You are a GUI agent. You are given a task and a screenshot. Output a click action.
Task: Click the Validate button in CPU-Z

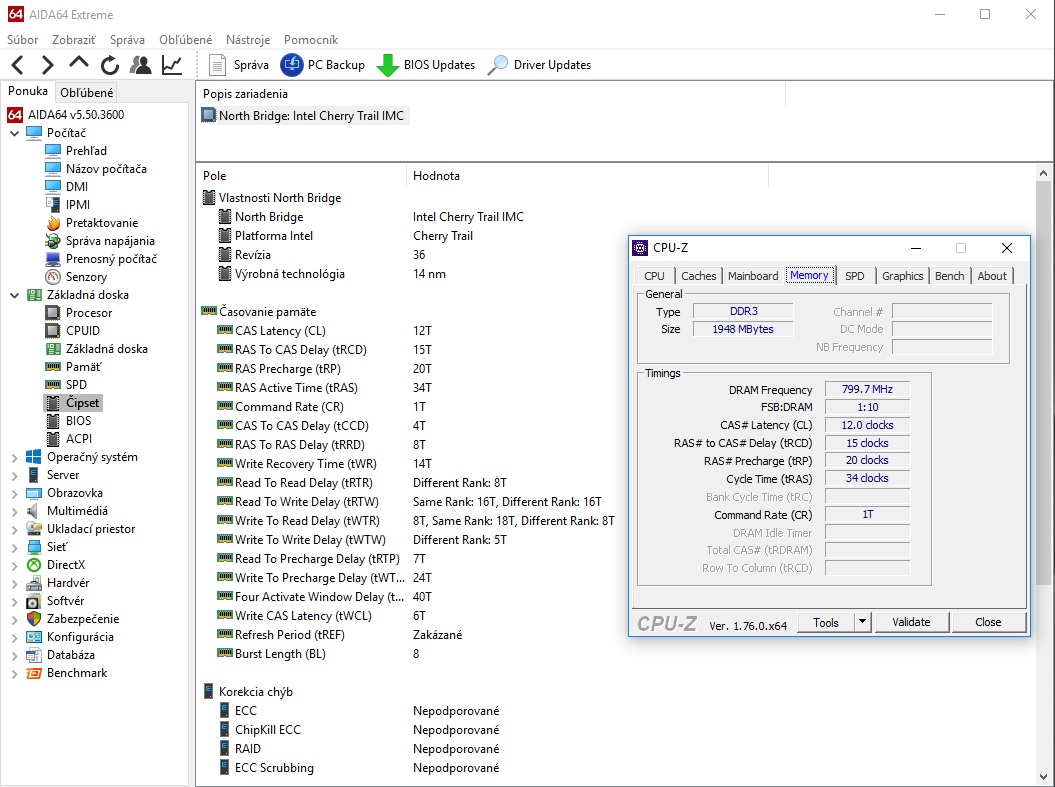(x=911, y=622)
